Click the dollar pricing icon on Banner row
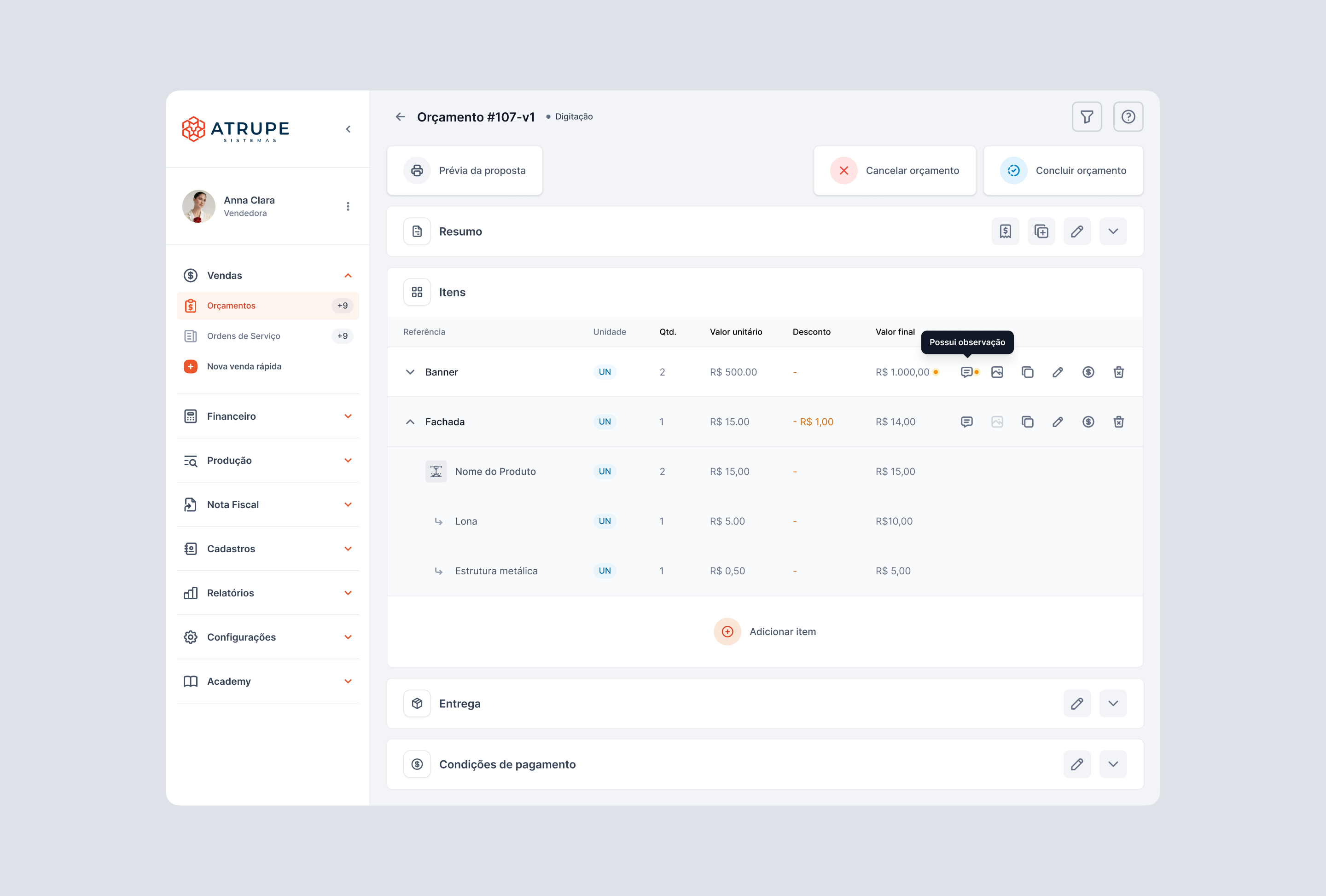This screenshot has height=896, width=1326. [1088, 372]
